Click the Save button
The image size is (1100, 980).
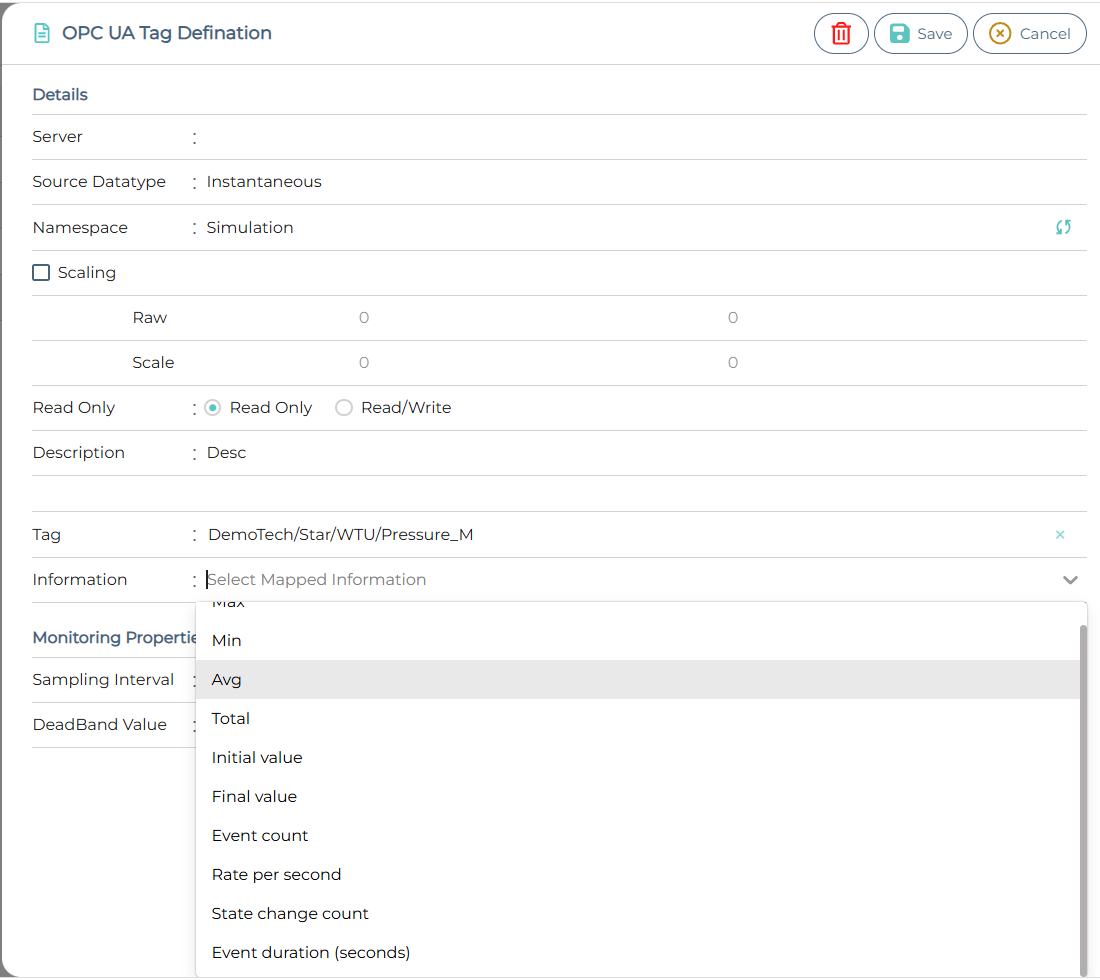click(920, 34)
